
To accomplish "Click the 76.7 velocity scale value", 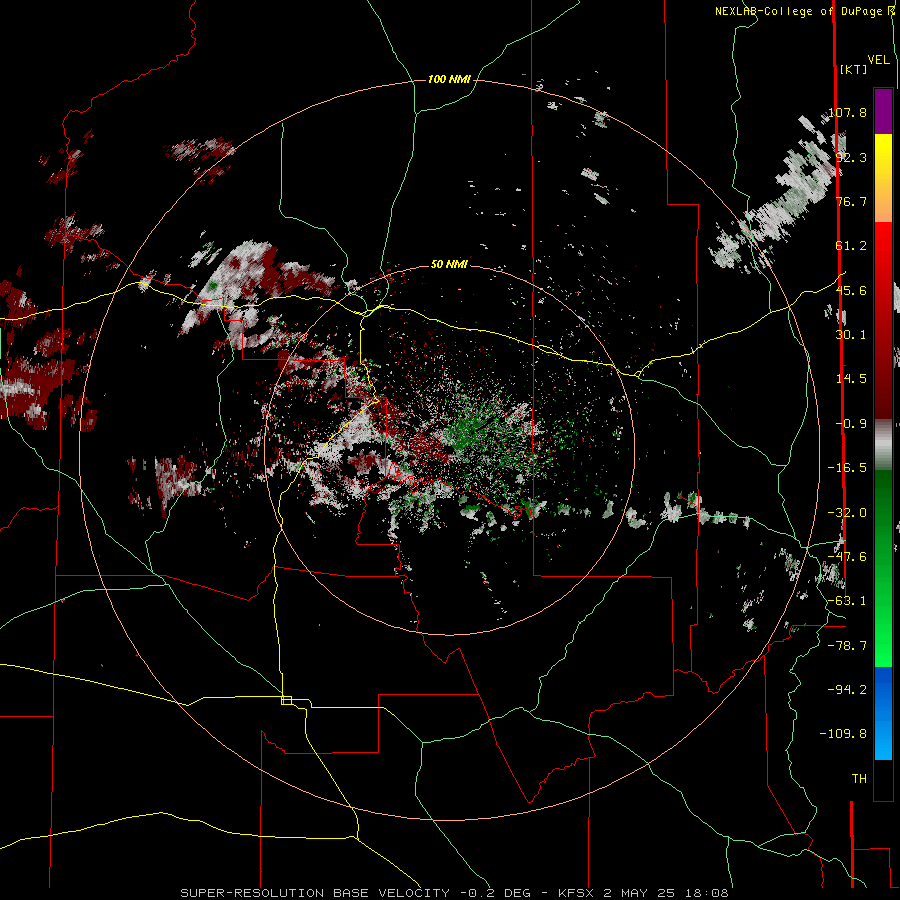I will coord(851,201).
